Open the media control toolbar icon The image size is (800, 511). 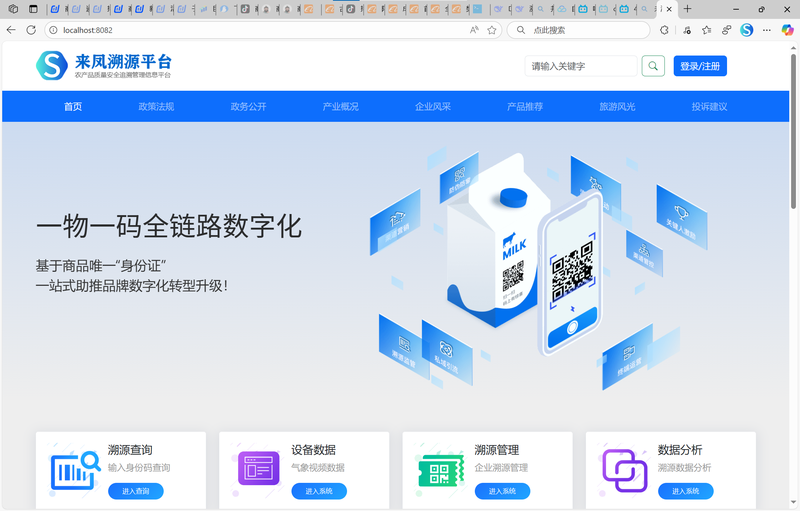coord(687,30)
